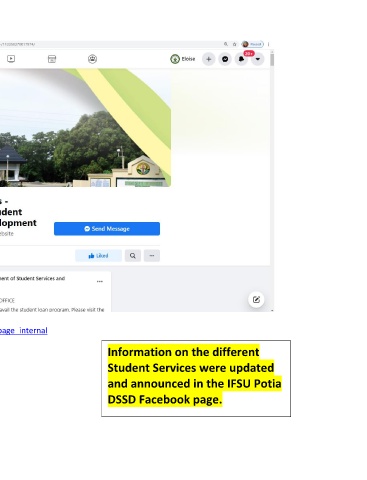Toggle the Liked button
Screen dimensions: 367x480
coord(98,256)
